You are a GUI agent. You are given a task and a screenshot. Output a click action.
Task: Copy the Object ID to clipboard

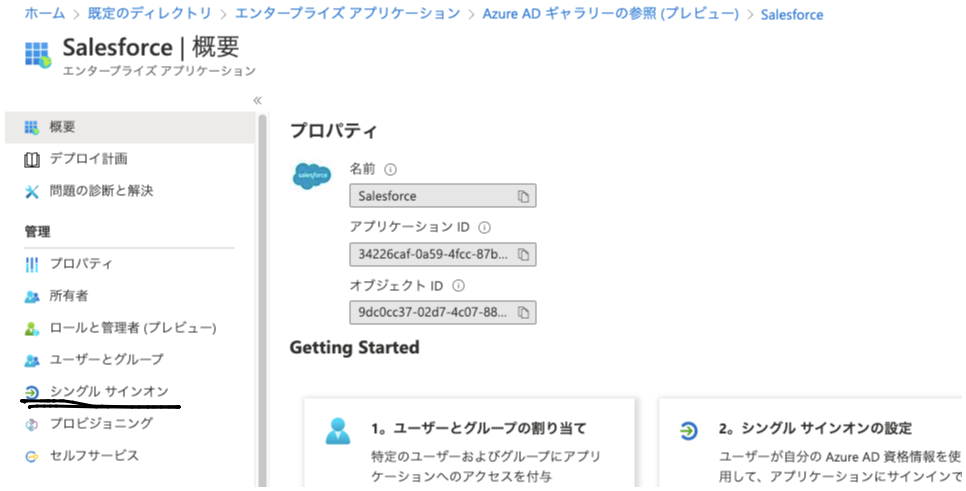[x=523, y=313]
